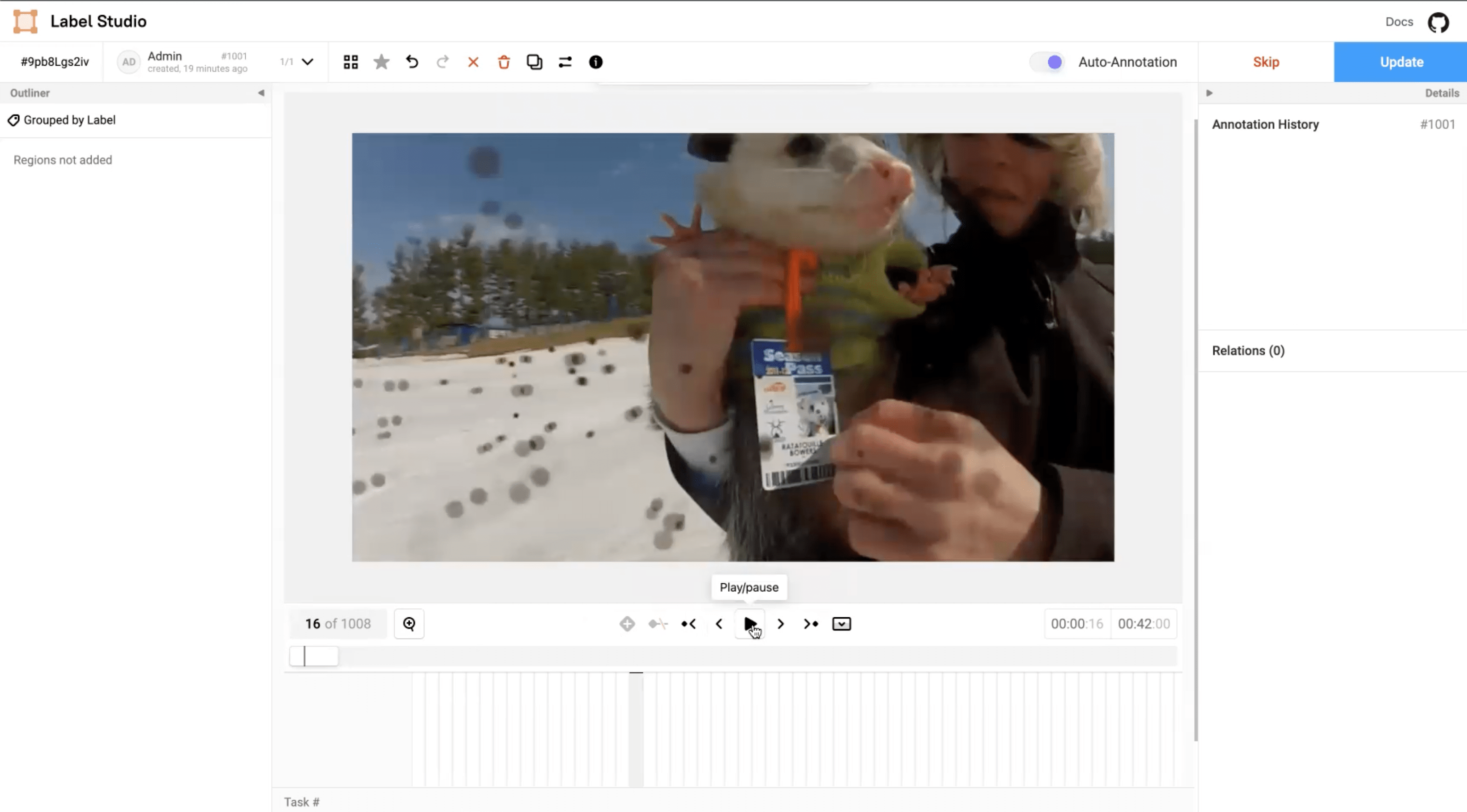Screen dimensions: 1467x812
Task: Skip the current task
Action: click(1265, 62)
